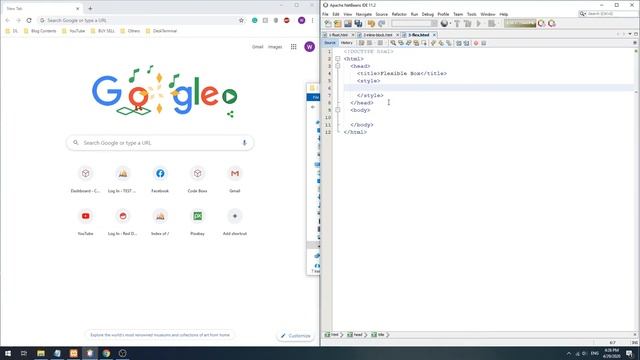640x360 pixels.
Task: Open the Navigate menu in NetBeans
Action: click(x=364, y=14)
